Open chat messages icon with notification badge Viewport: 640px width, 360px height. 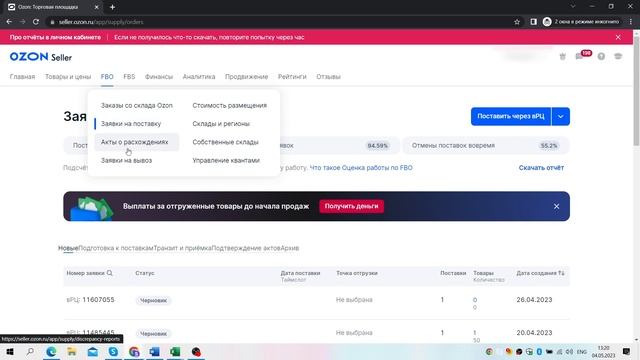pos(580,56)
